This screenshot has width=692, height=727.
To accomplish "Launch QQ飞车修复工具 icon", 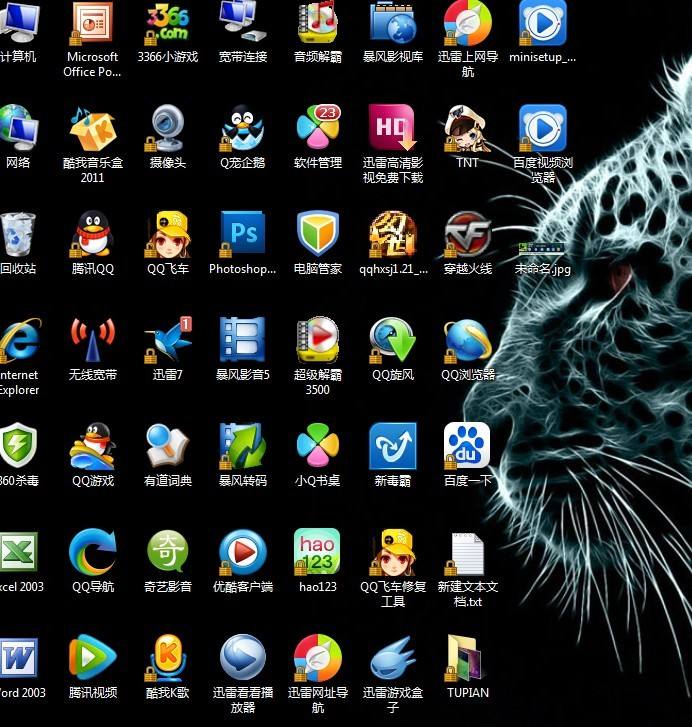I will (393, 552).
